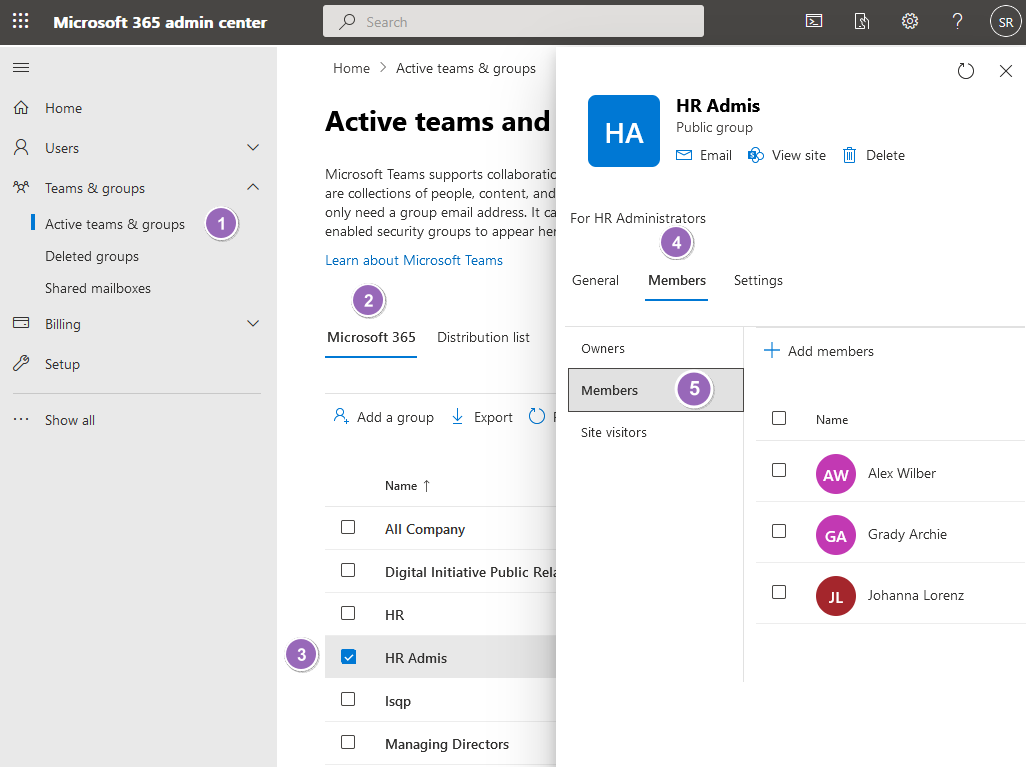1026x767 pixels.
Task: Open the Microsoft 365 groups tab
Action: click(x=371, y=337)
